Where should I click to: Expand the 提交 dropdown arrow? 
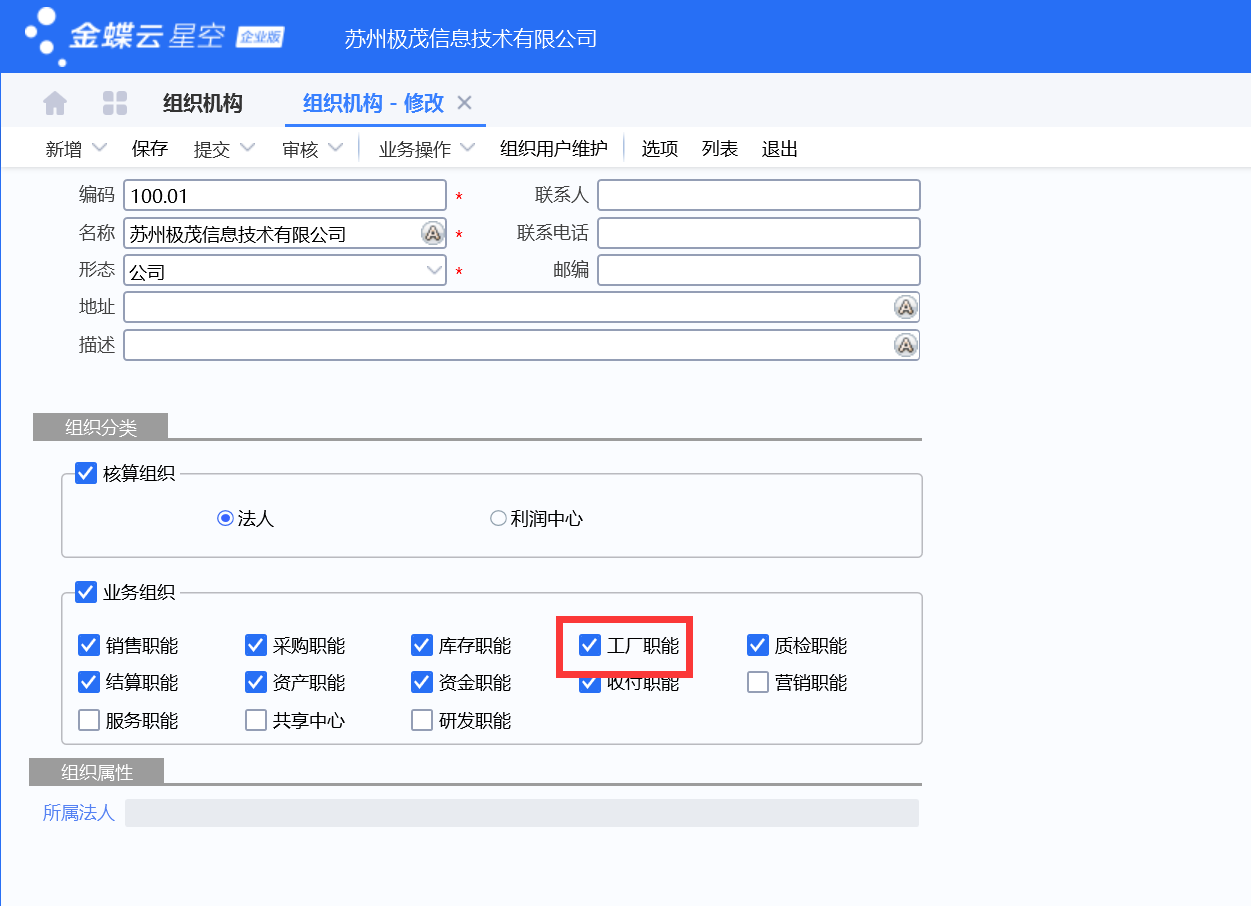coord(248,148)
